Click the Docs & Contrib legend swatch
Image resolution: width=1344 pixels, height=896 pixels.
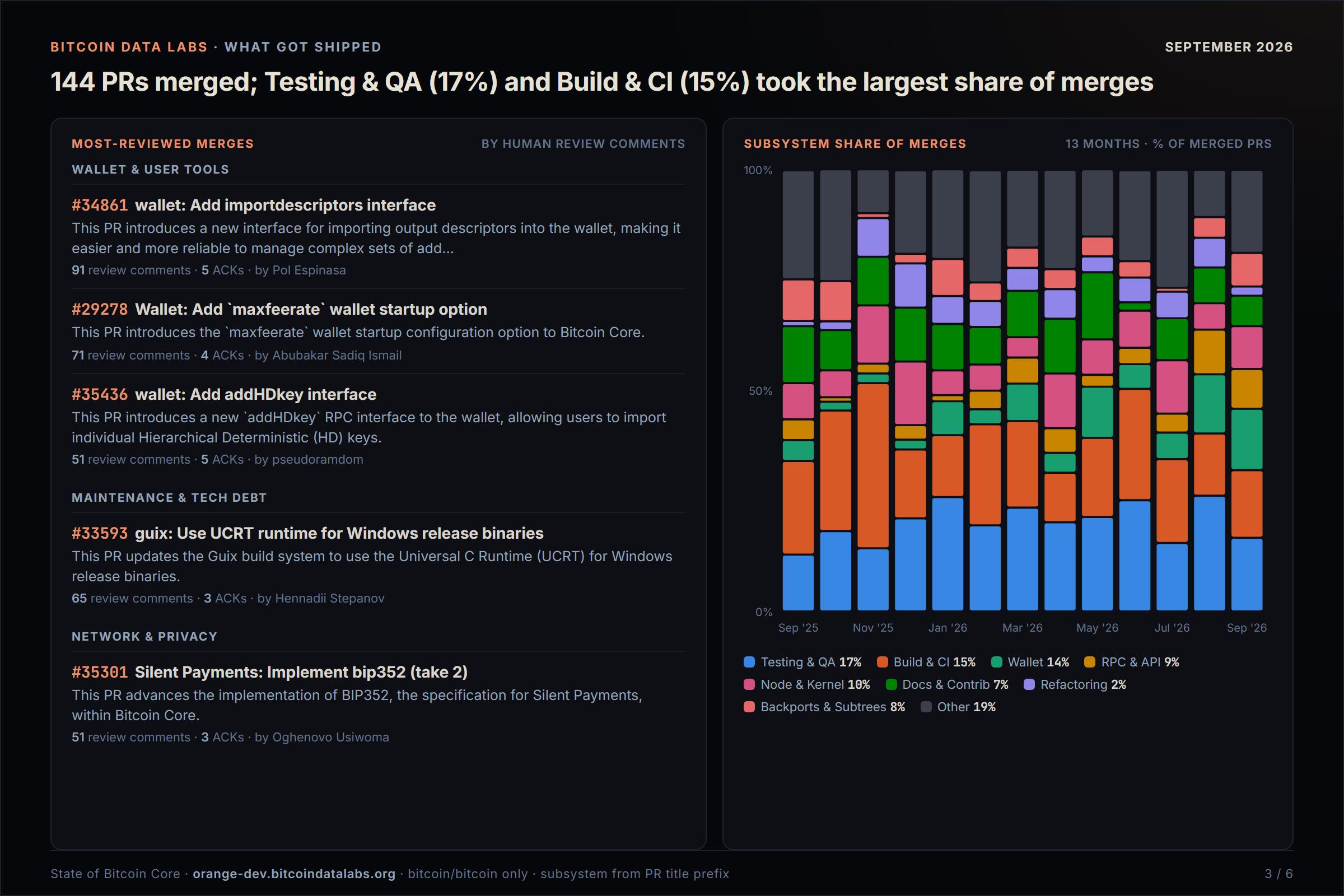click(x=891, y=684)
